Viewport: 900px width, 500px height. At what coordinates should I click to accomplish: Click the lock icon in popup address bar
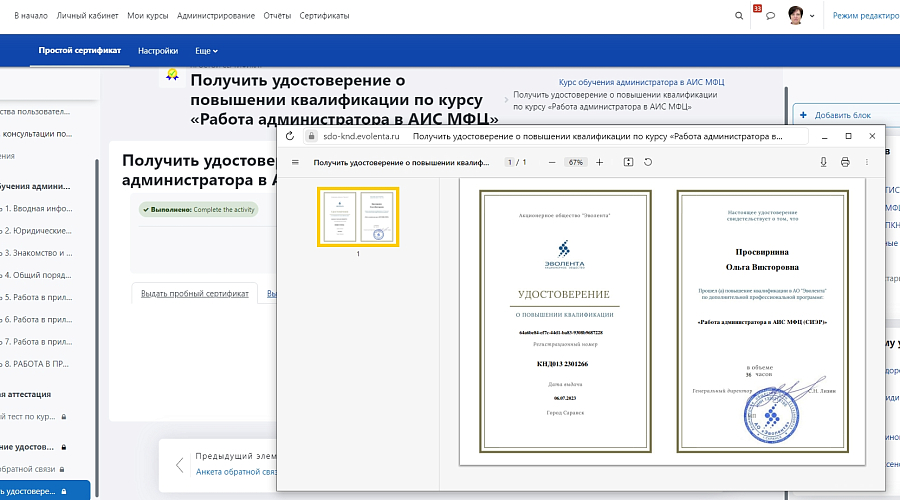tap(311, 136)
